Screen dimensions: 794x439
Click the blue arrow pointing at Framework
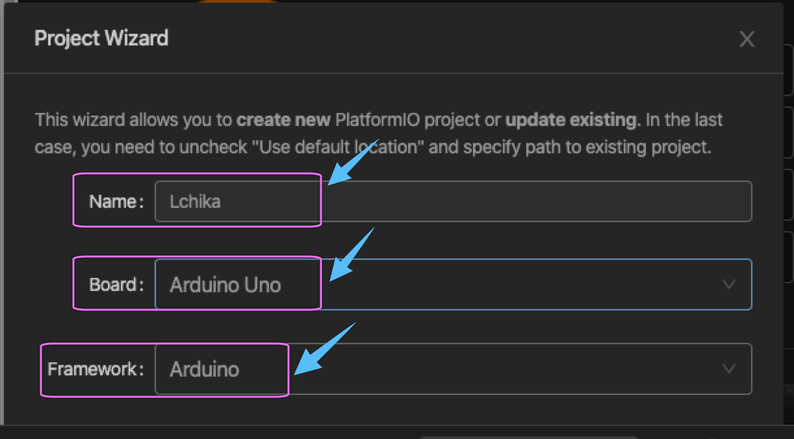click(324, 349)
